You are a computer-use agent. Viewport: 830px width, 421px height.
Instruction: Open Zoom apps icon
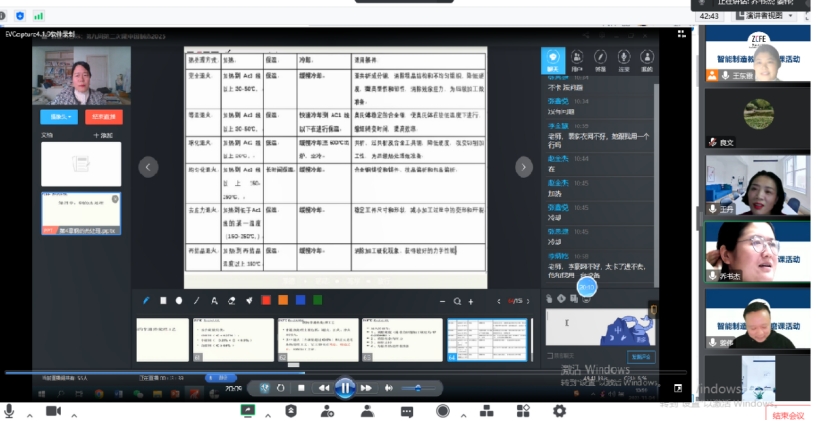click(523, 411)
